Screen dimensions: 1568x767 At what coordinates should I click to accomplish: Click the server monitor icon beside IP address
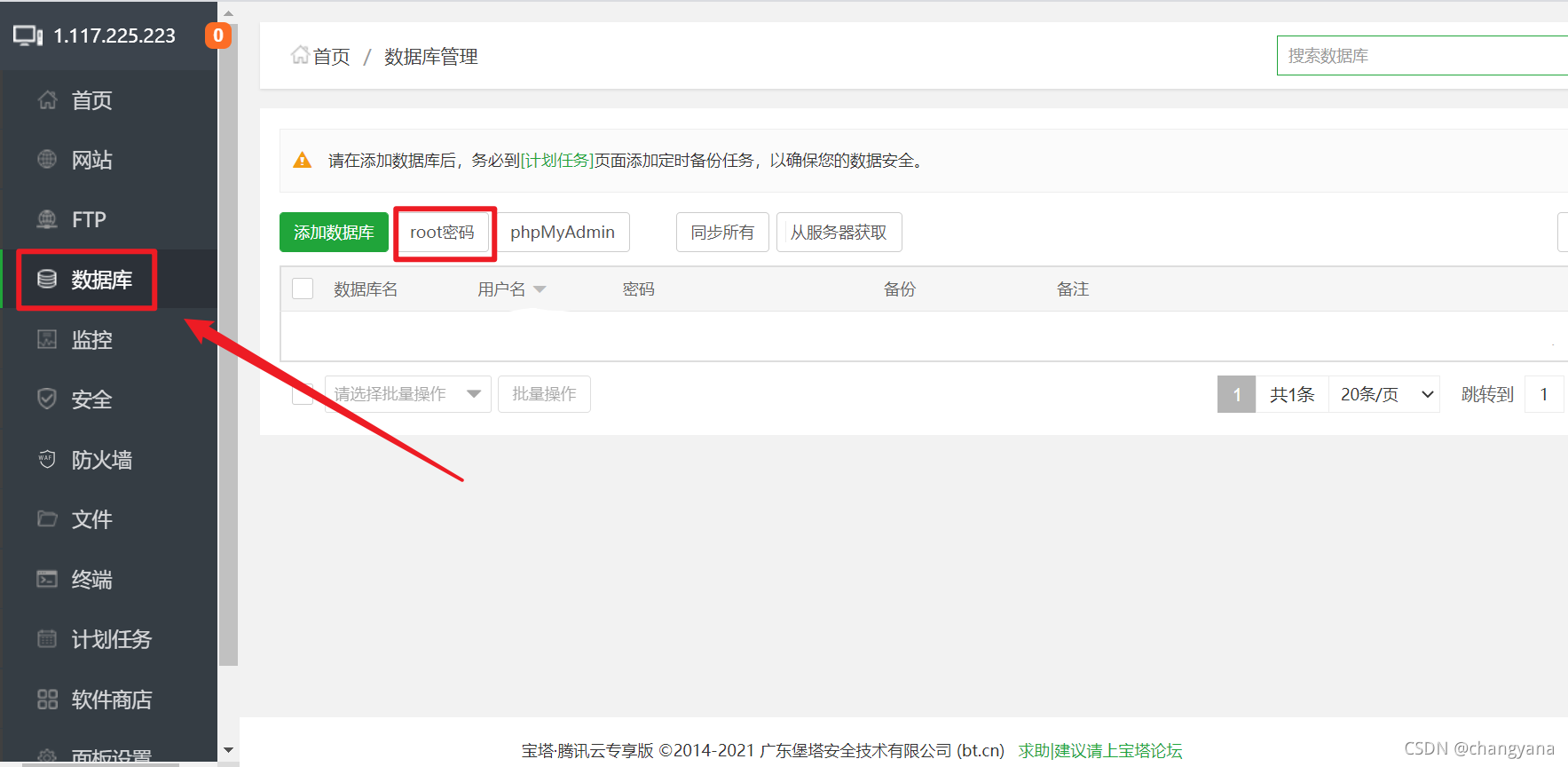coord(28,36)
